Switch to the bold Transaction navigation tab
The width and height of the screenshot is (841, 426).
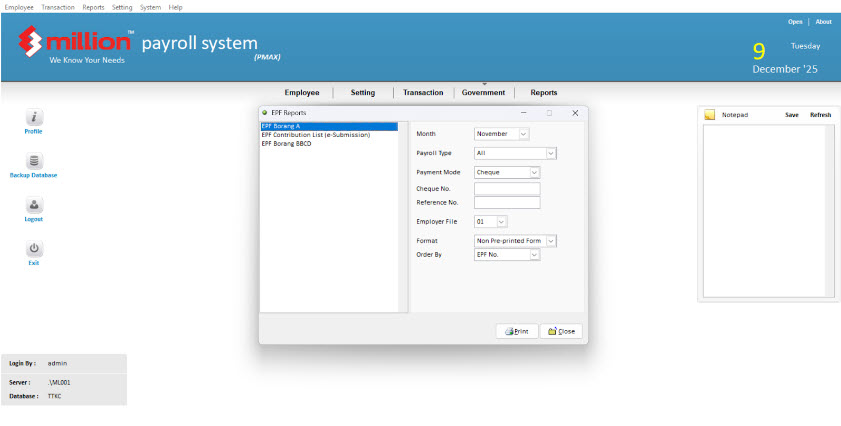point(423,92)
